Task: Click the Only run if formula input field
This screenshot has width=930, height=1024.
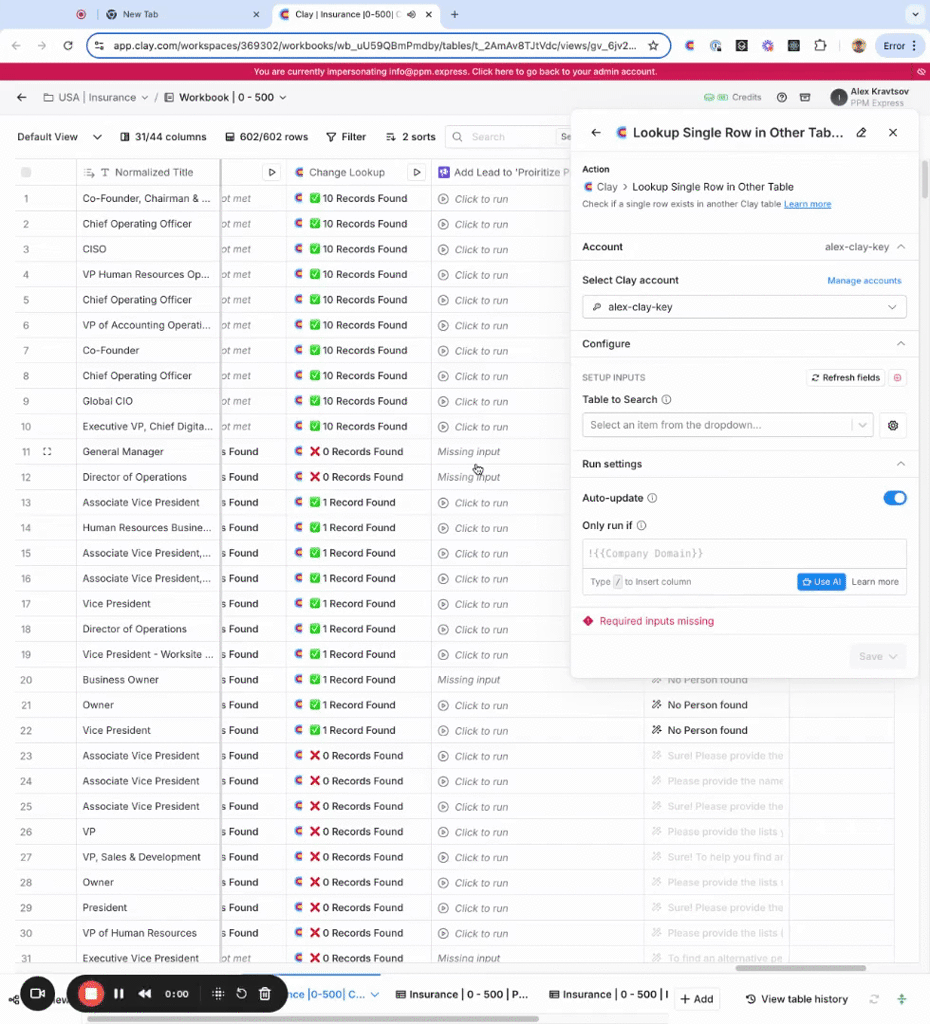Action: pos(744,554)
